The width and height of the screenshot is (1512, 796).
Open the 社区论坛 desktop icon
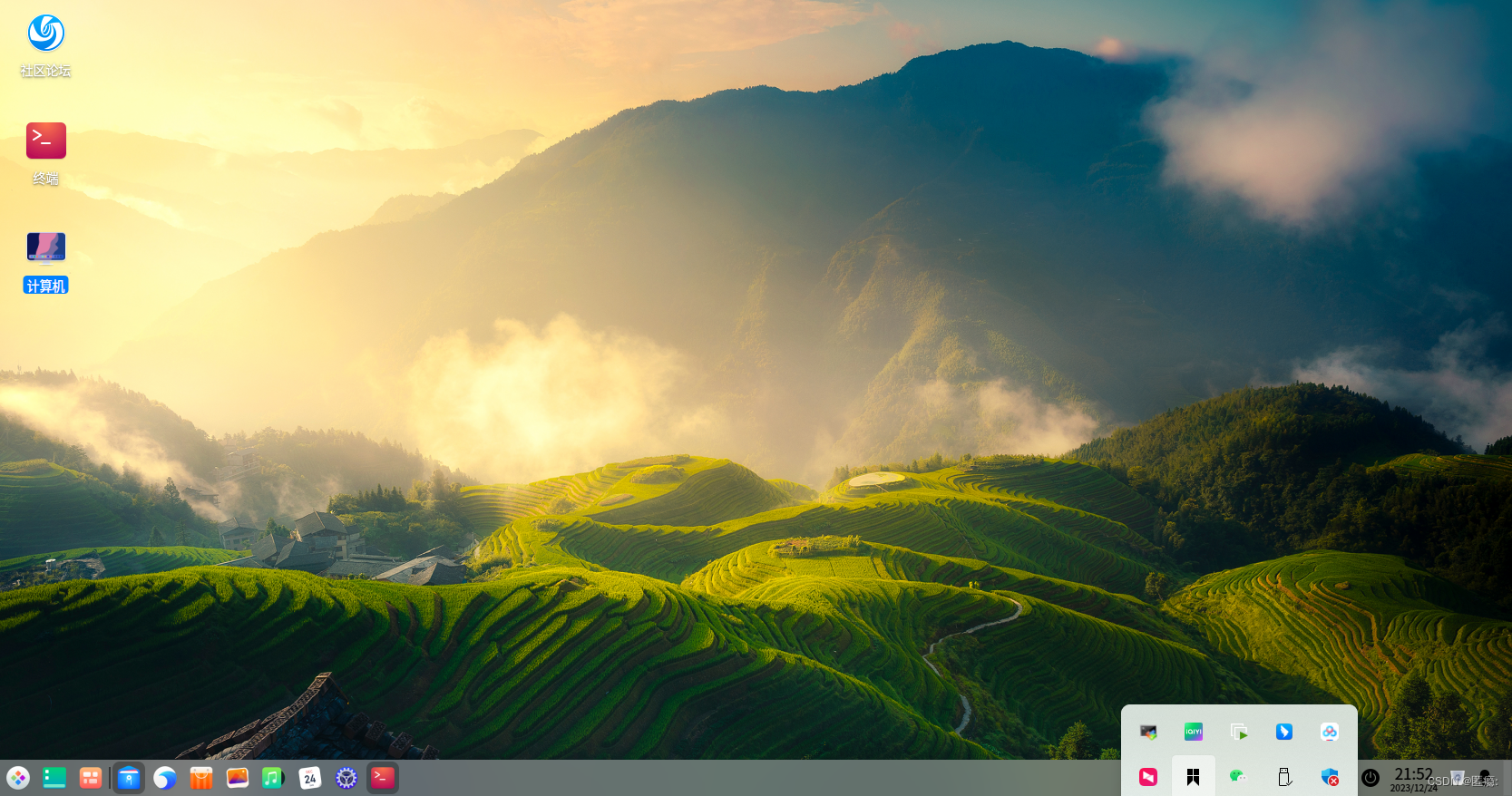click(46, 45)
